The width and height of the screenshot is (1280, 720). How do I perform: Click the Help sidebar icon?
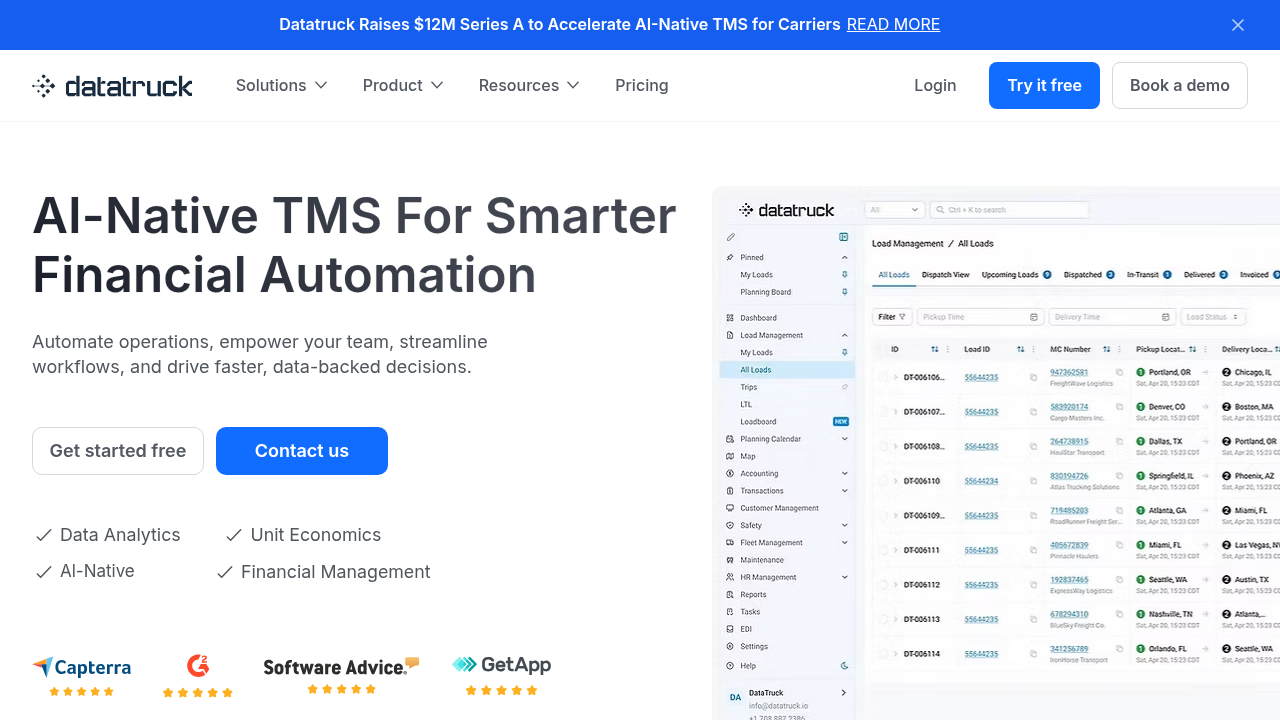point(730,666)
